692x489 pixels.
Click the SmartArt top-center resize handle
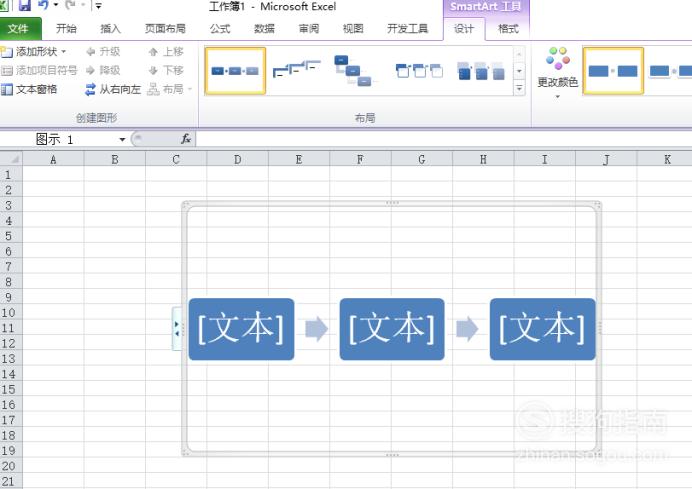(392, 203)
